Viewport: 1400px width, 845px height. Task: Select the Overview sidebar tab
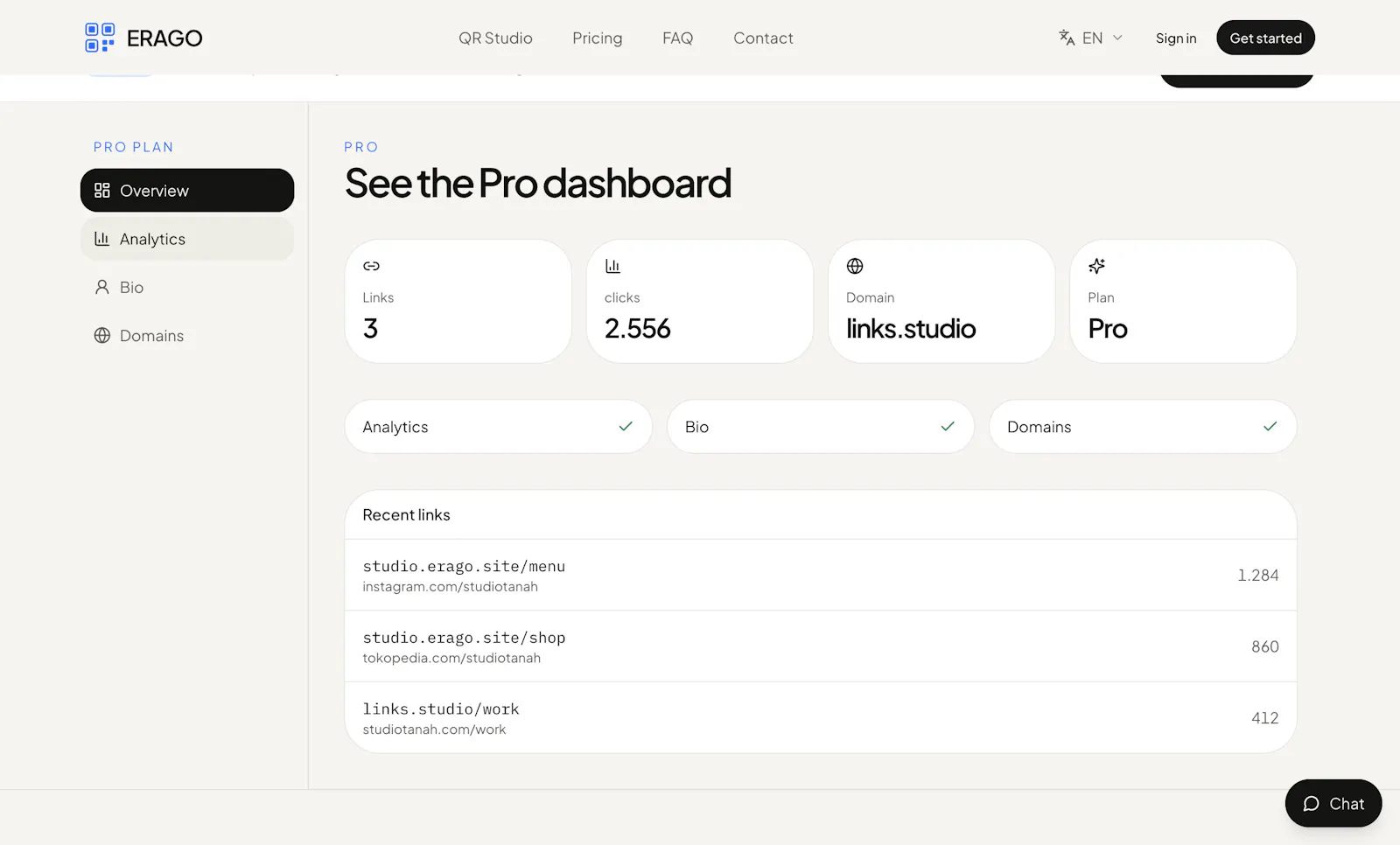187,191
